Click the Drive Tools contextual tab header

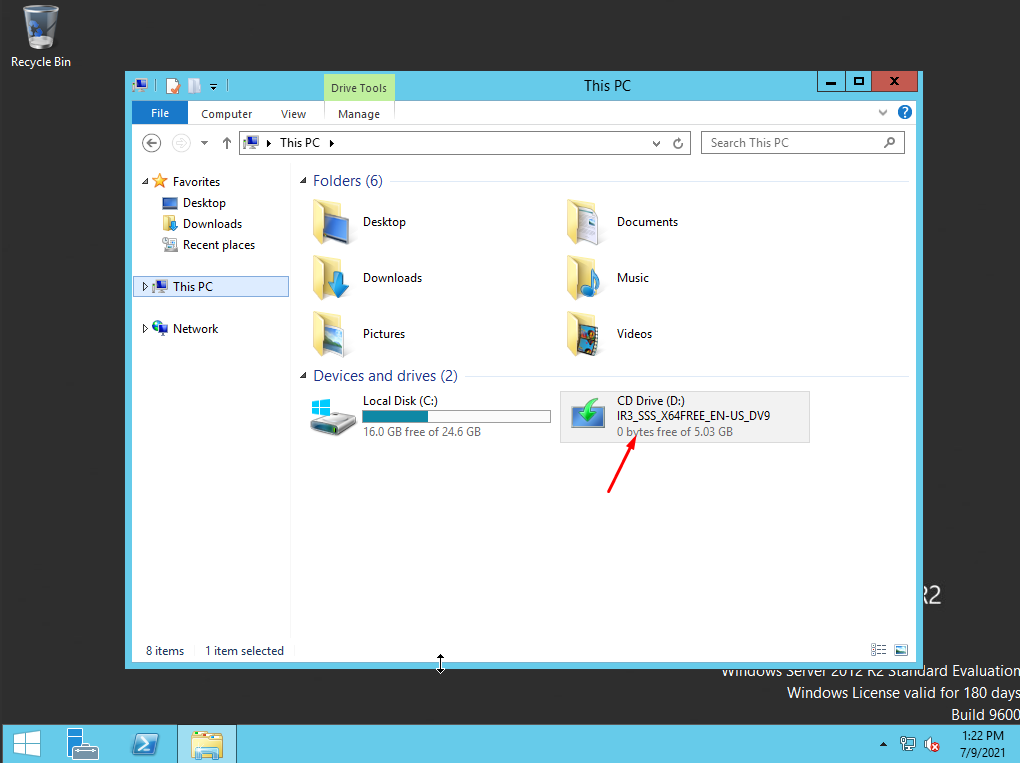(359, 88)
